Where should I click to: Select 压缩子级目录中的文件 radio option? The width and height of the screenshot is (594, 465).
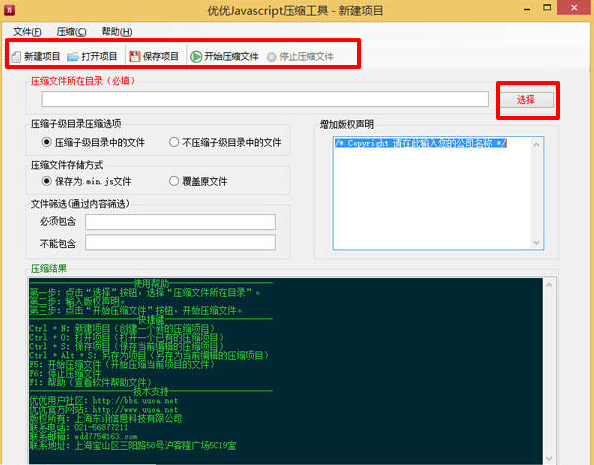47,142
